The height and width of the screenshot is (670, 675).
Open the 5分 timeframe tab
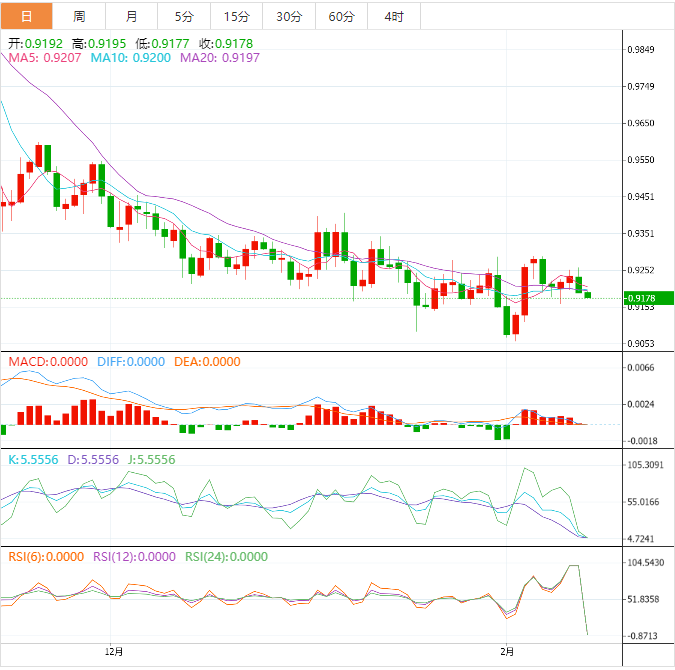(184, 16)
